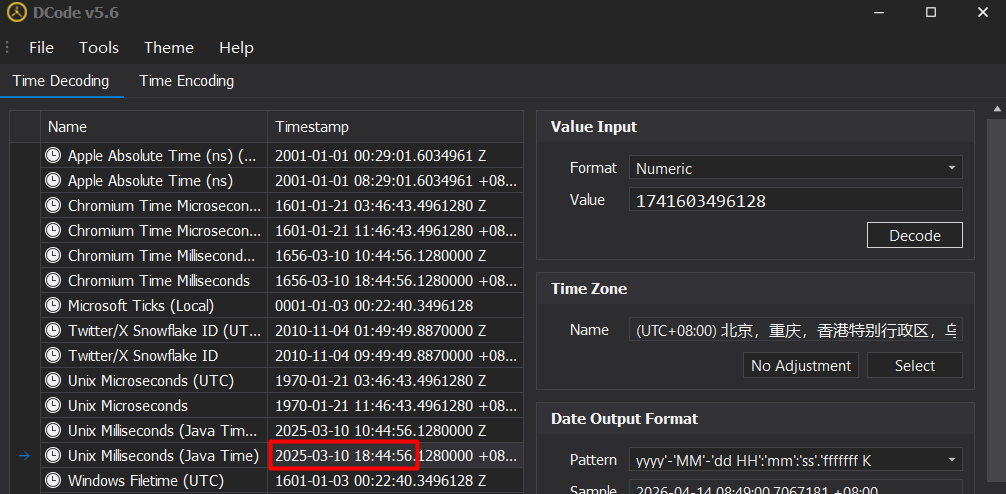The width and height of the screenshot is (1006, 494).
Task: Open the Theme menu
Action: (x=169, y=48)
